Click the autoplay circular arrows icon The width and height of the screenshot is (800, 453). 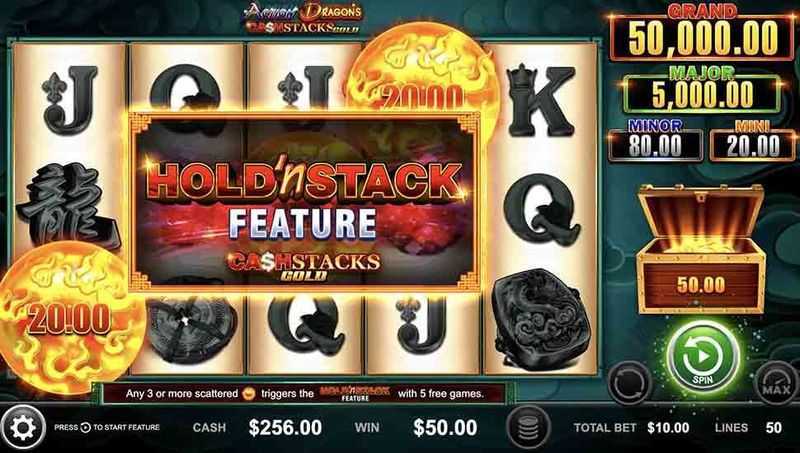(629, 384)
